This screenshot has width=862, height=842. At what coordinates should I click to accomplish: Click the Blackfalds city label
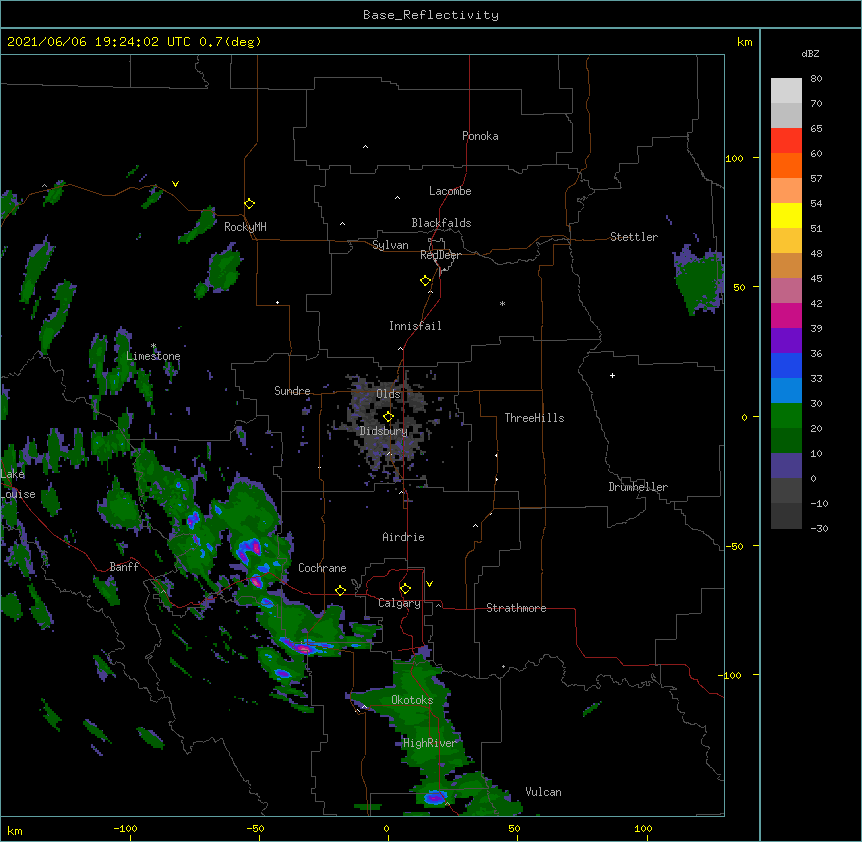pyautogui.click(x=441, y=223)
